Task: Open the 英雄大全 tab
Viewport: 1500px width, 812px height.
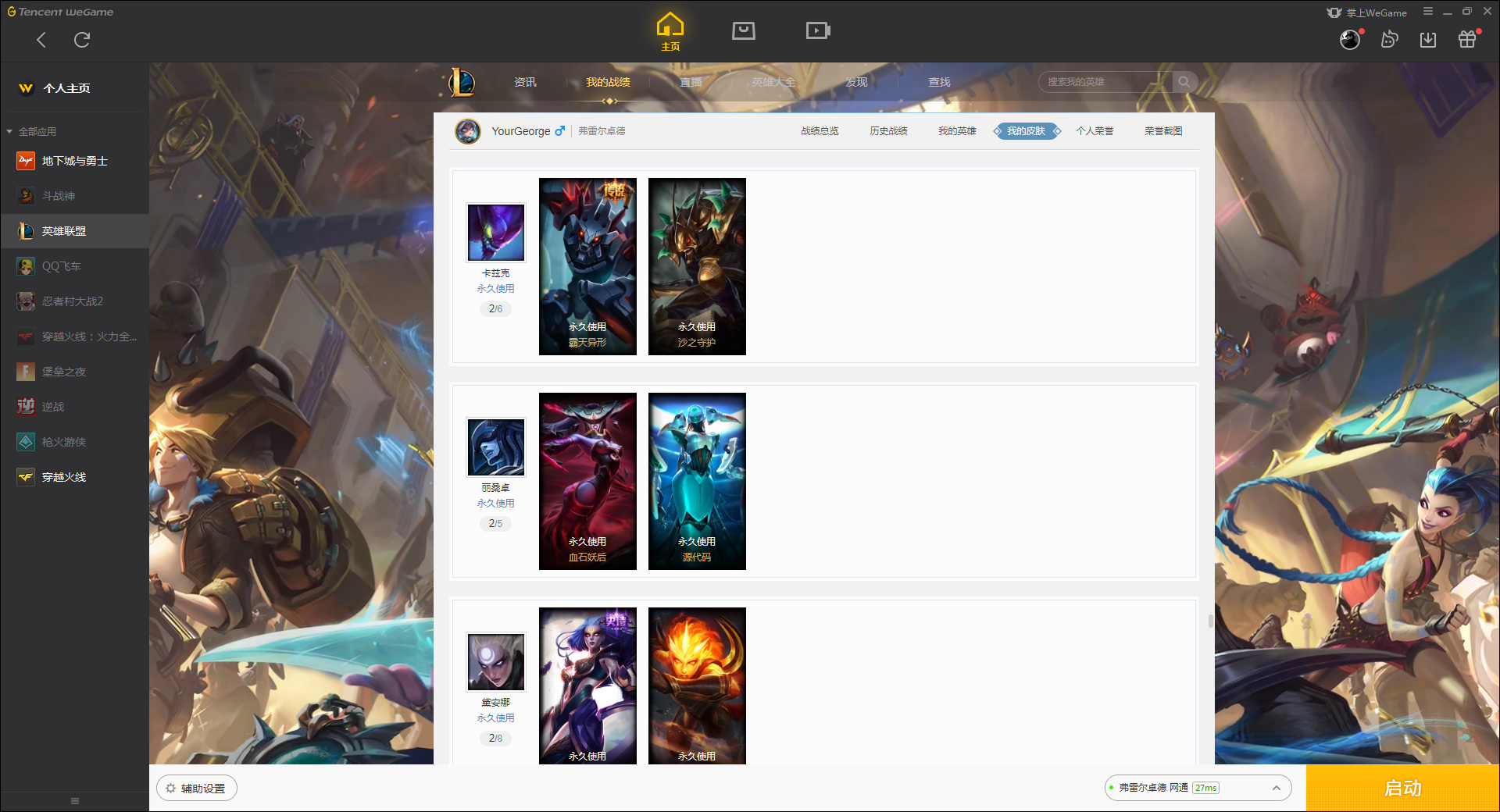Action: (x=773, y=82)
